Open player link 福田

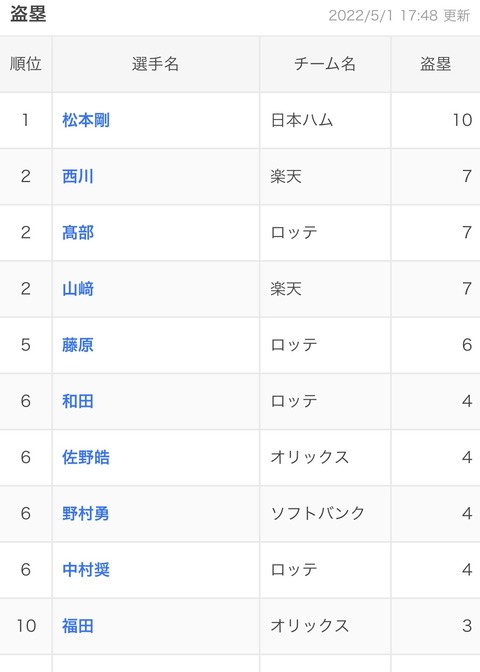pos(78,626)
